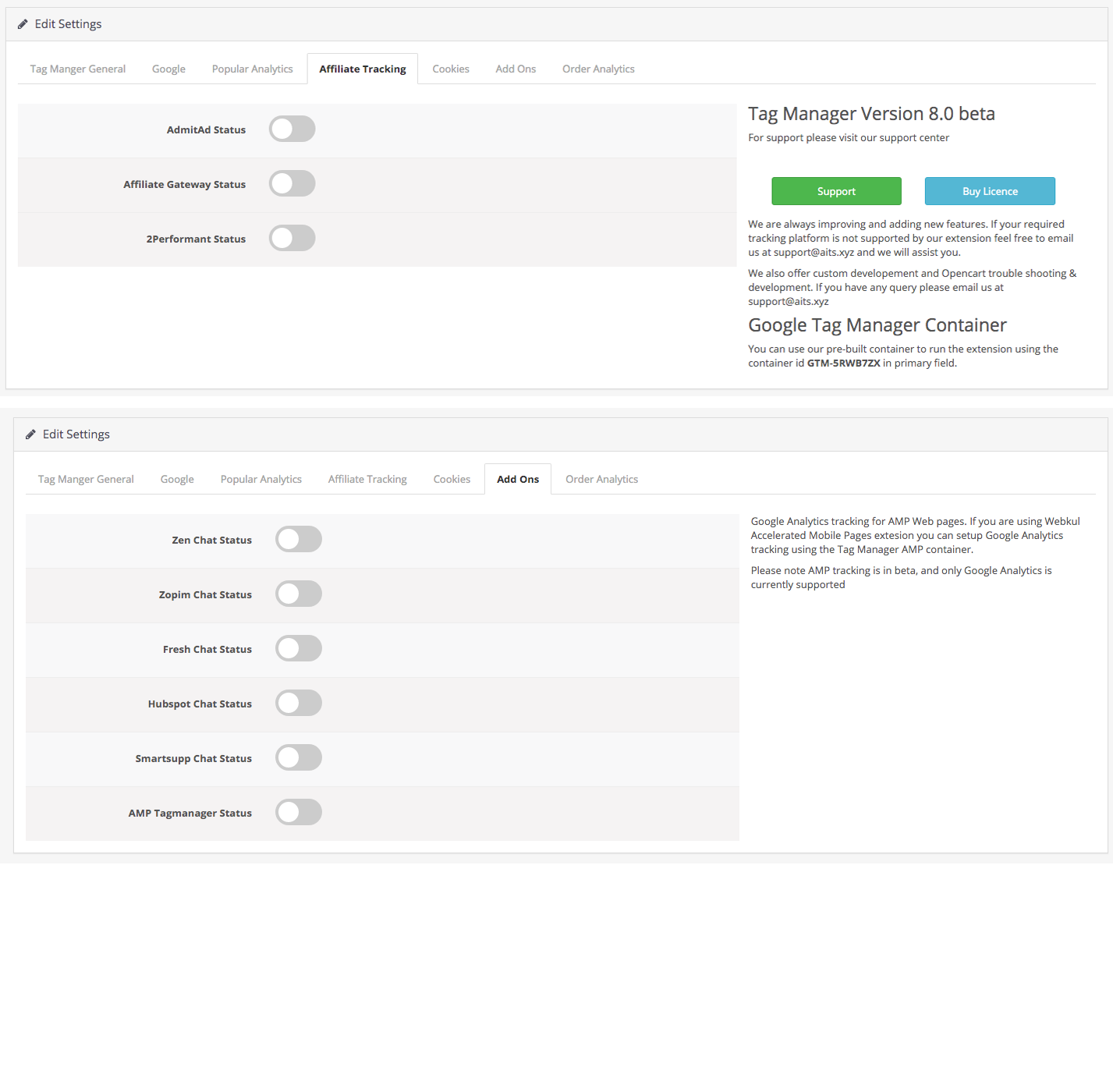Click 'Zen Chat Status' label
1113x1092 pixels.
click(x=211, y=540)
